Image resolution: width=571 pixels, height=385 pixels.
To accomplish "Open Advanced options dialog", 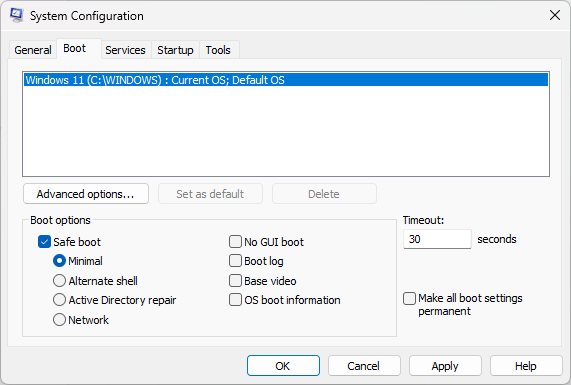I will (86, 194).
